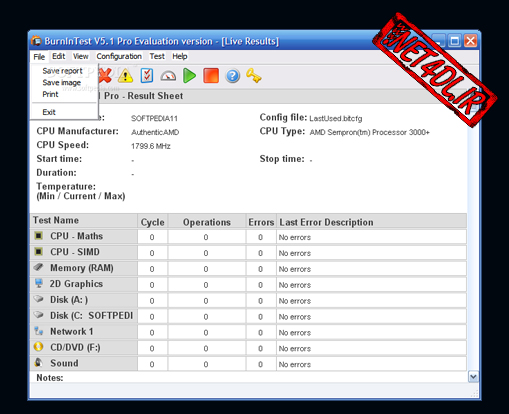Select the CPU - Maths test name
This screenshot has width=509, height=414.
coord(76,236)
